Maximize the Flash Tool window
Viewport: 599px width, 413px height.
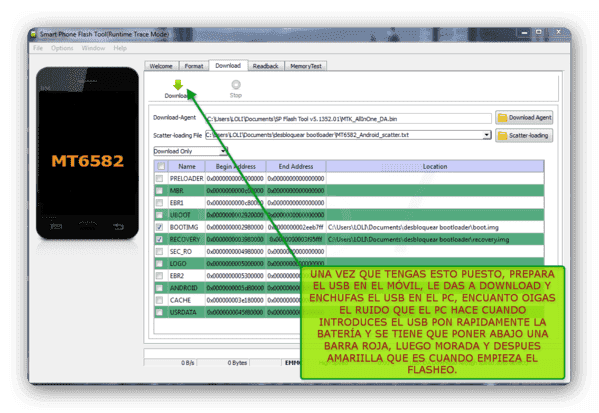click(x=539, y=32)
